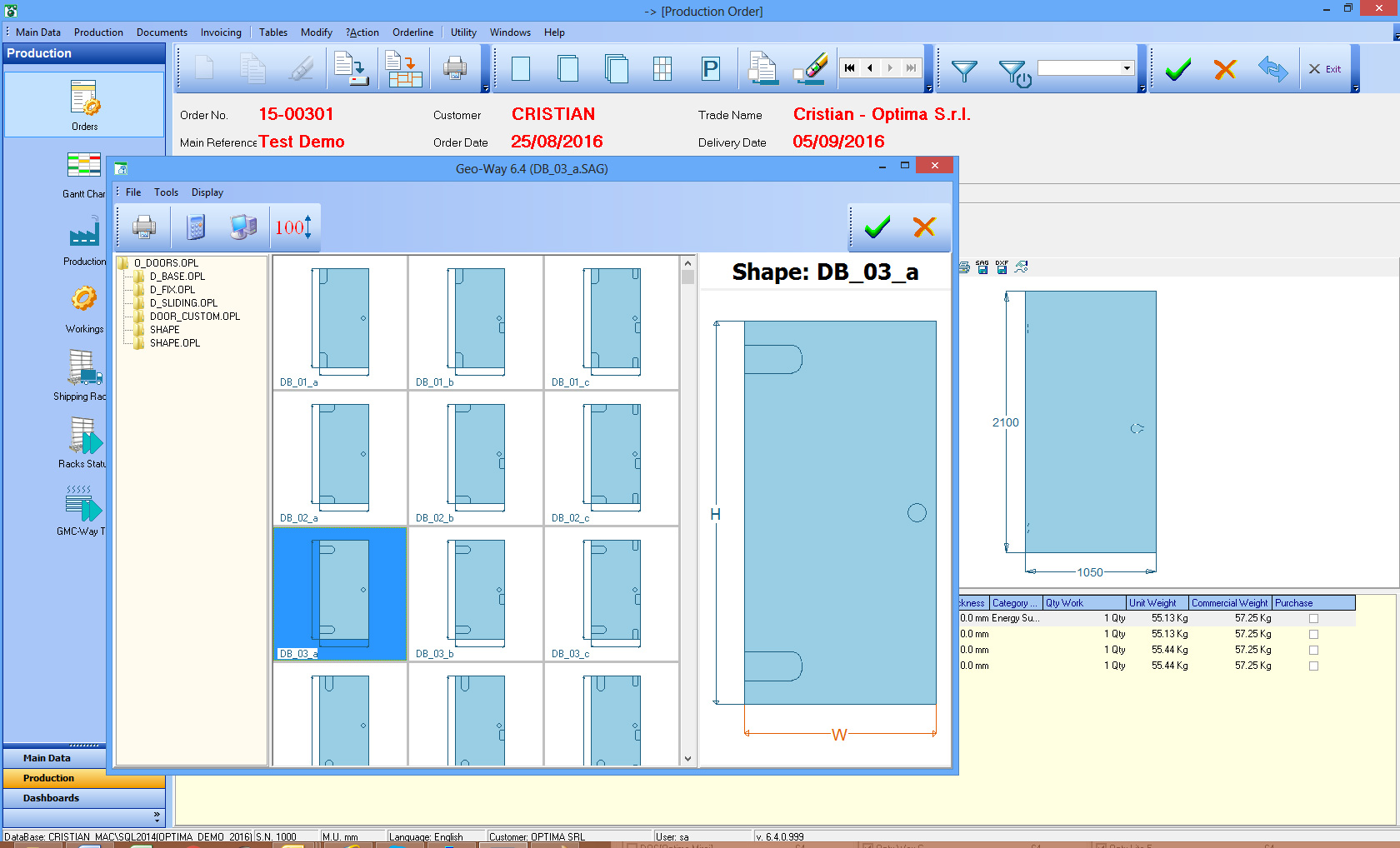Select the triple stacked sheets icon
1400x848 pixels.
(x=616, y=68)
